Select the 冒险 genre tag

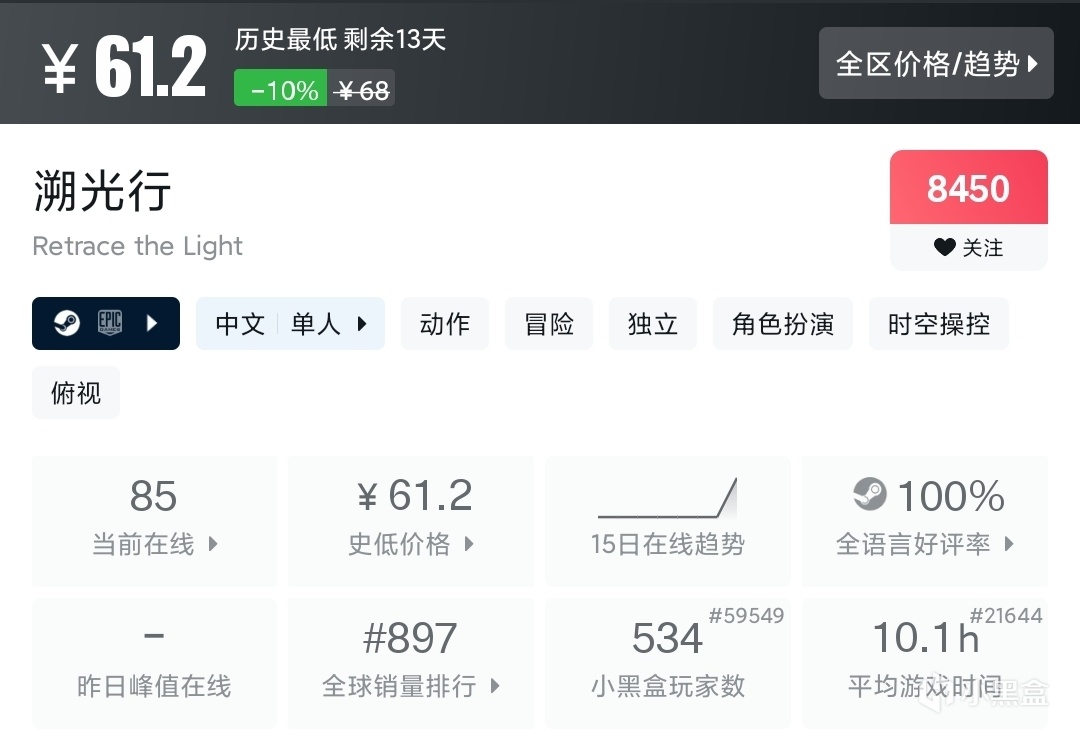pyautogui.click(x=549, y=324)
